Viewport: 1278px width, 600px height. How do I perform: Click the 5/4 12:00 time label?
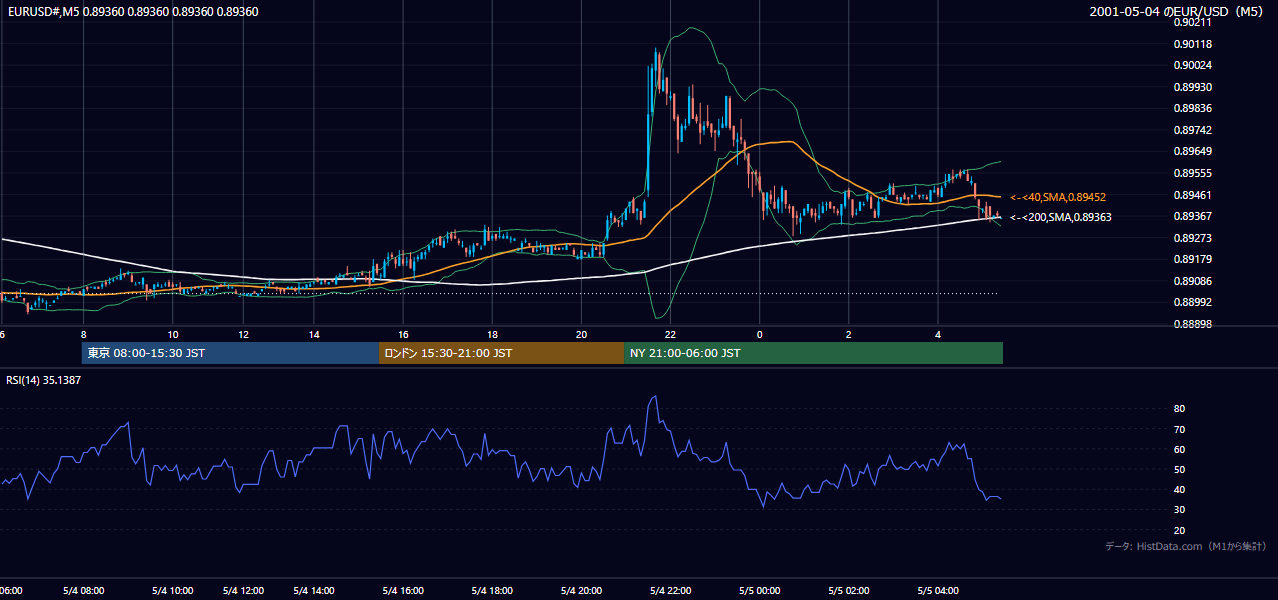coord(243,591)
